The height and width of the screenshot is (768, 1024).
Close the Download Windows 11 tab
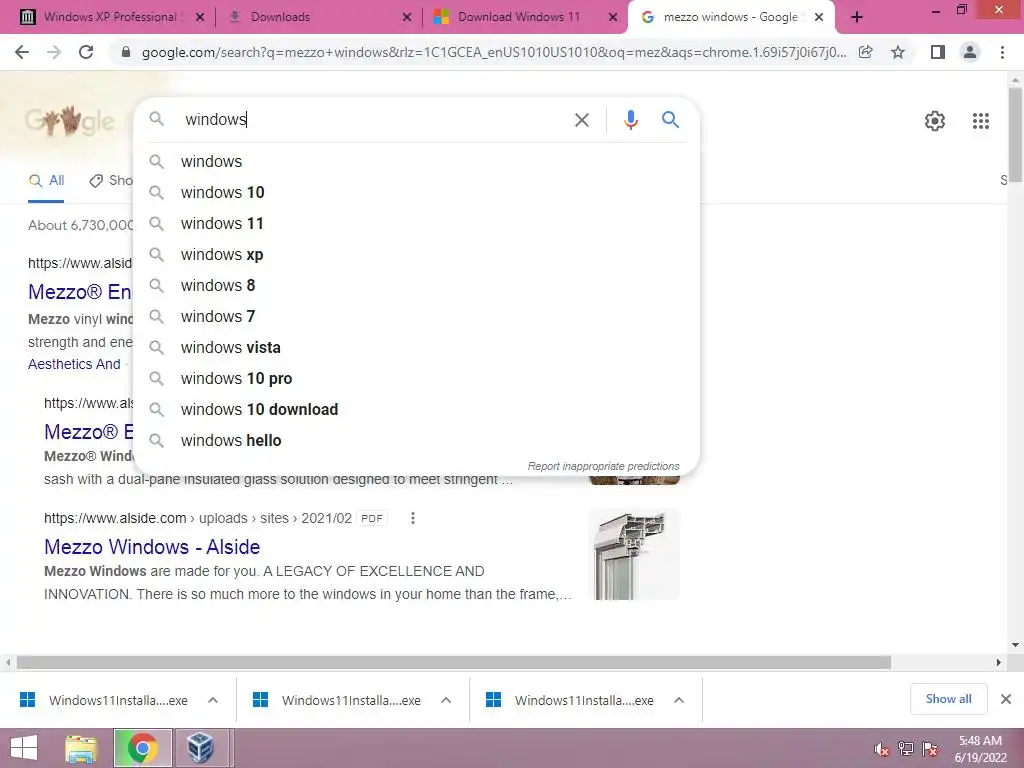pos(613,18)
